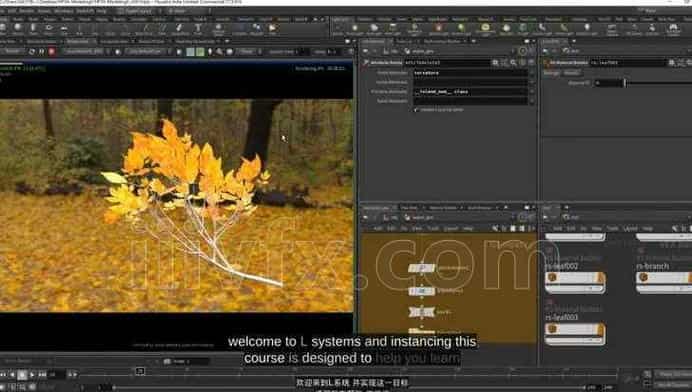This screenshot has height=392, width=692.
Task: Open the Add menu in the brown geometry network
Action: pyautogui.click(x=378, y=228)
